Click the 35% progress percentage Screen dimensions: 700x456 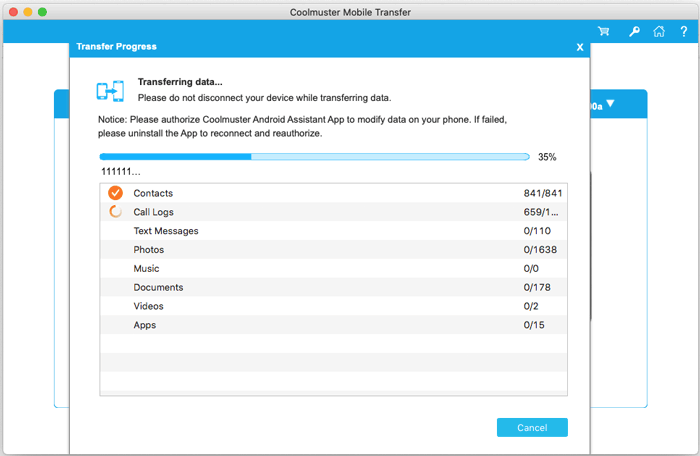tap(547, 157)
